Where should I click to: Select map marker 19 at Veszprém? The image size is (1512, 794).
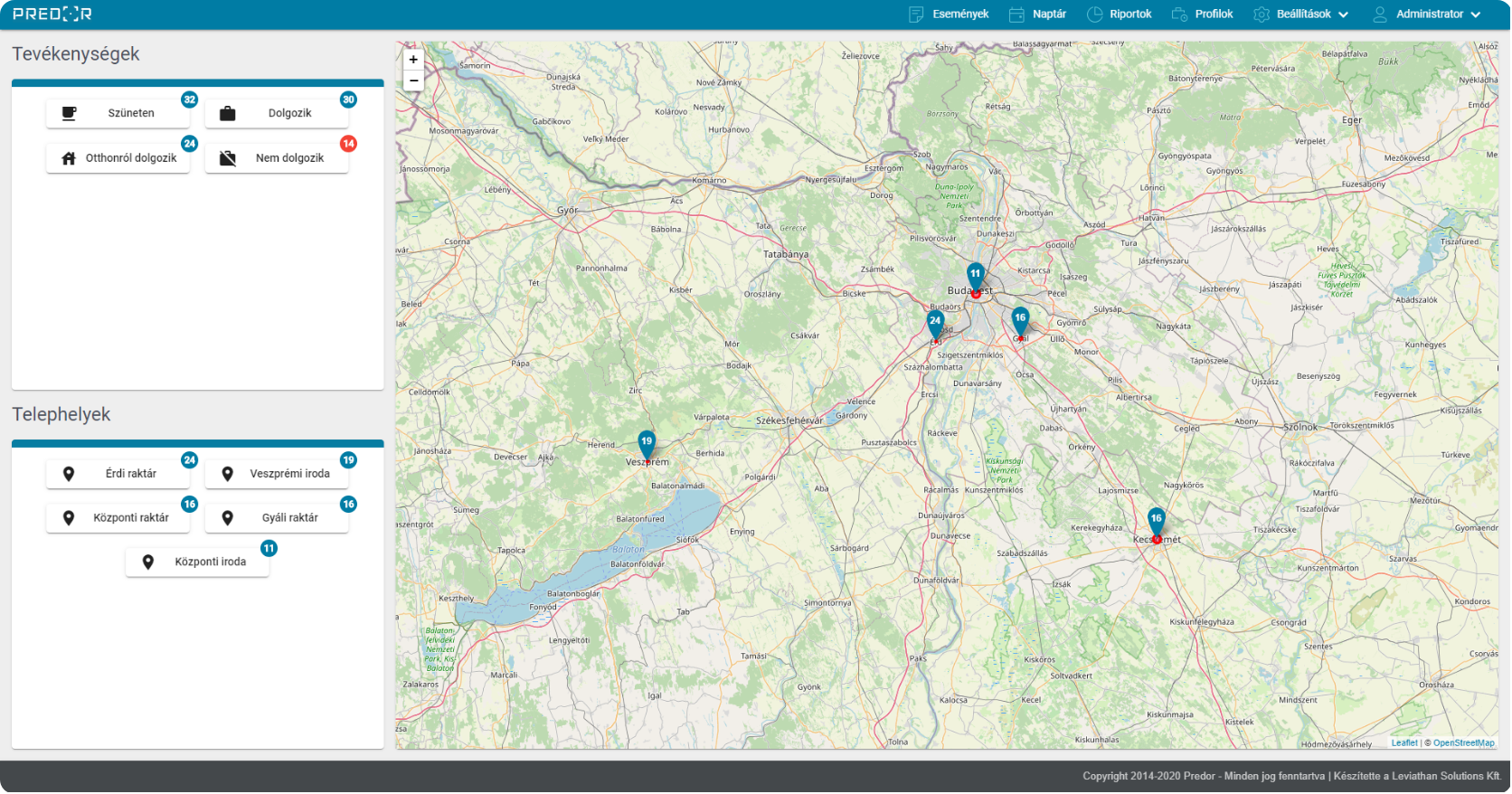647,445
